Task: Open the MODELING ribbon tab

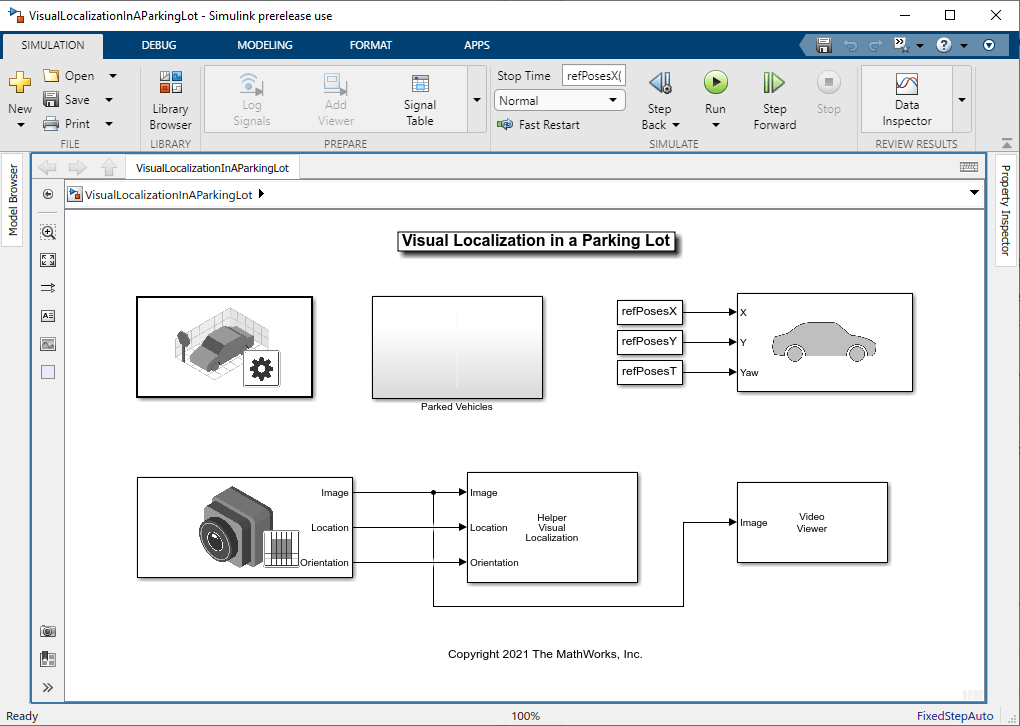Action: pos(265,45)
